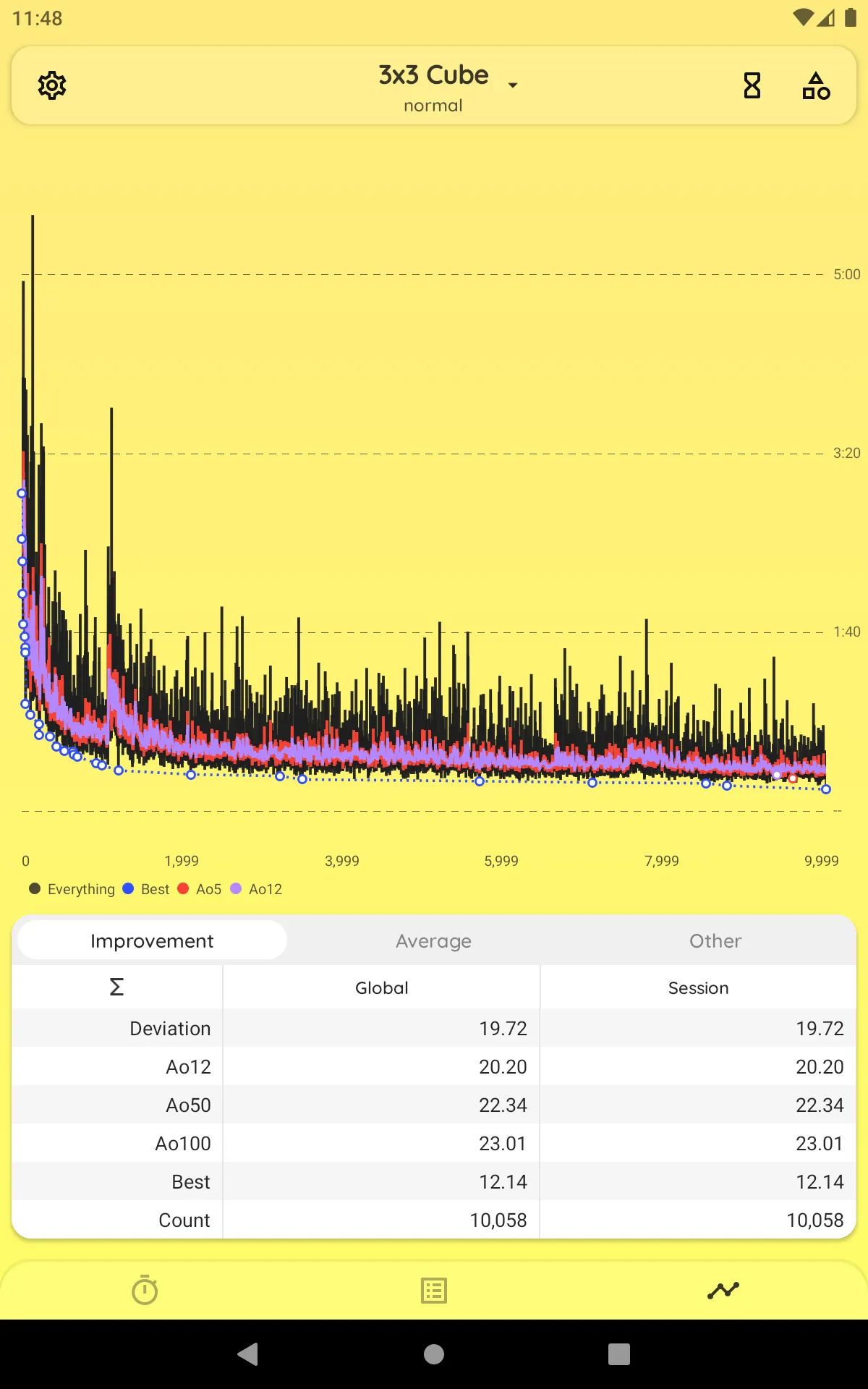Open settings via the gear icon
Viewport: 868px width, 1389px height.
coord(52,85)
